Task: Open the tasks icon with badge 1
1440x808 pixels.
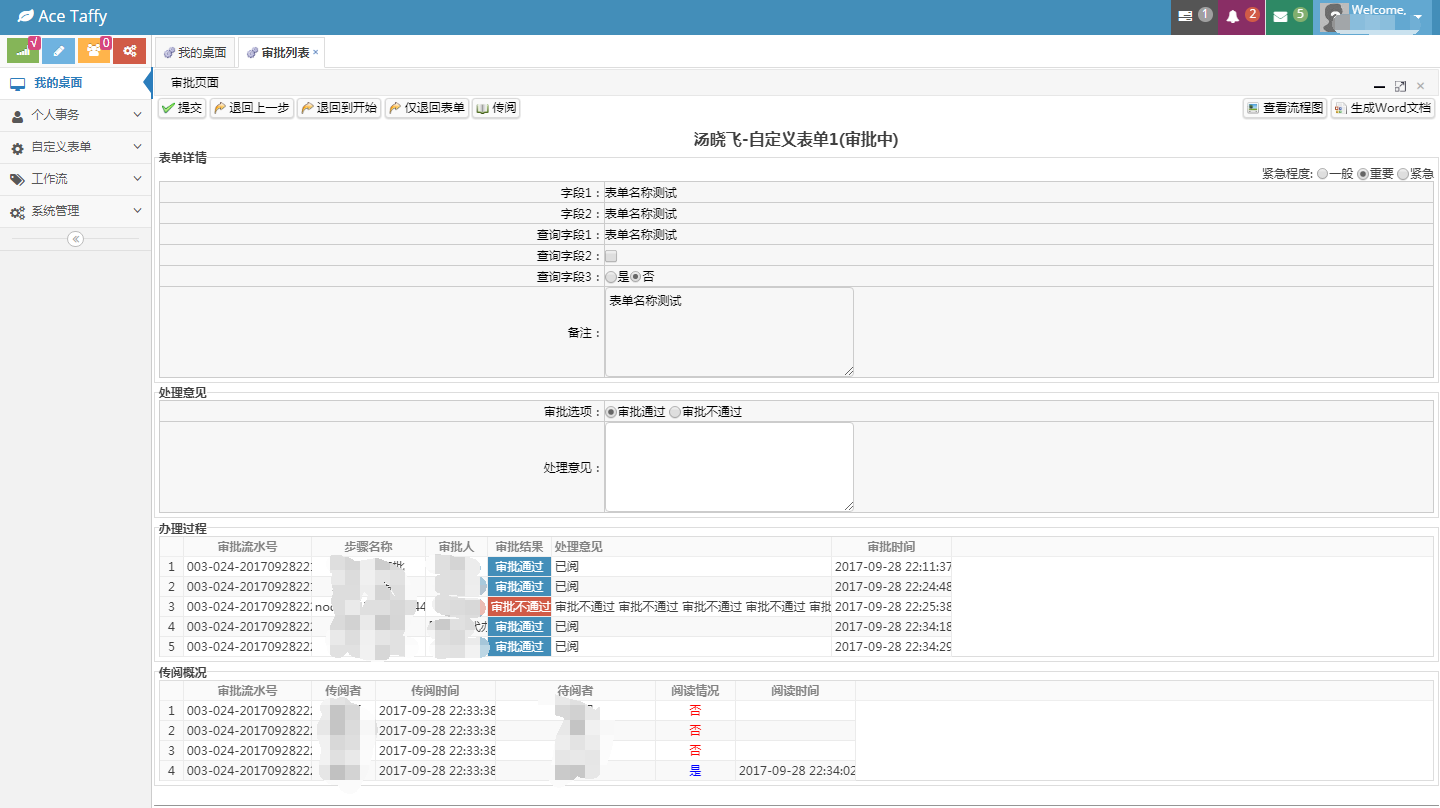Action: point(1194,17)
